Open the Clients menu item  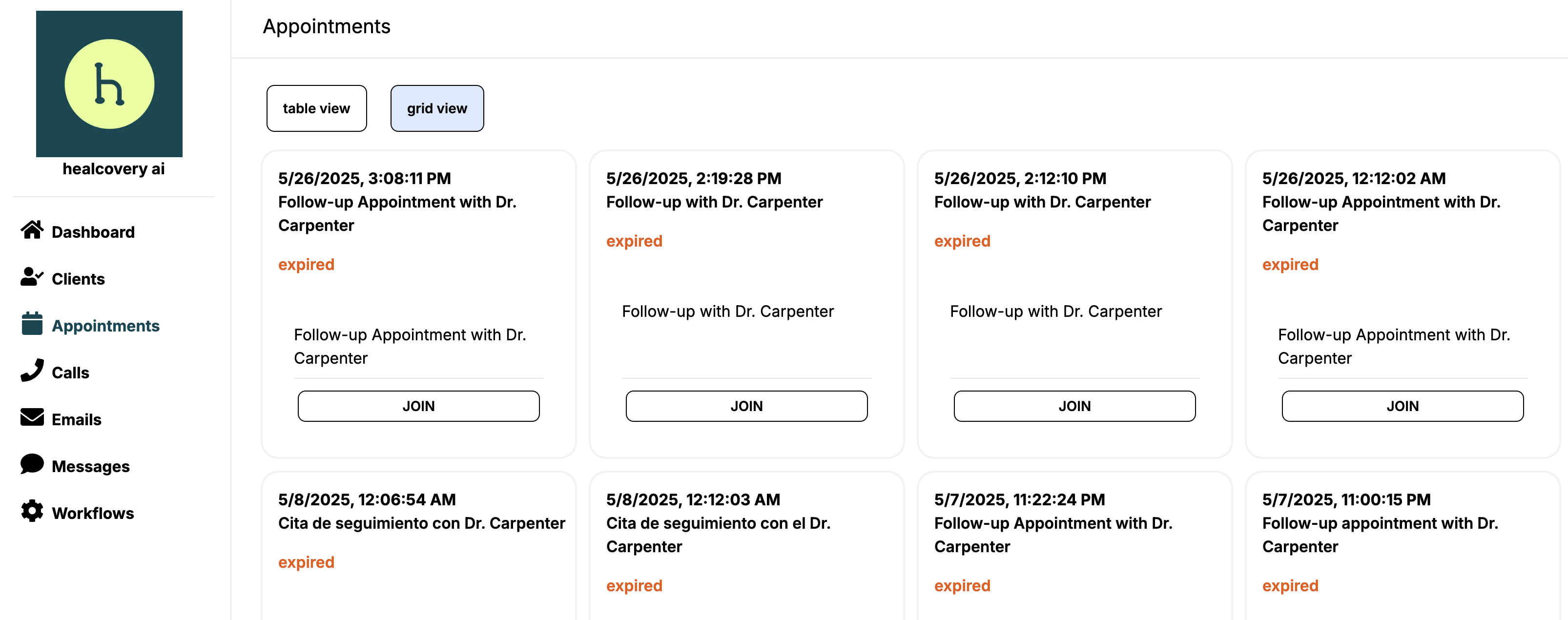78,279
